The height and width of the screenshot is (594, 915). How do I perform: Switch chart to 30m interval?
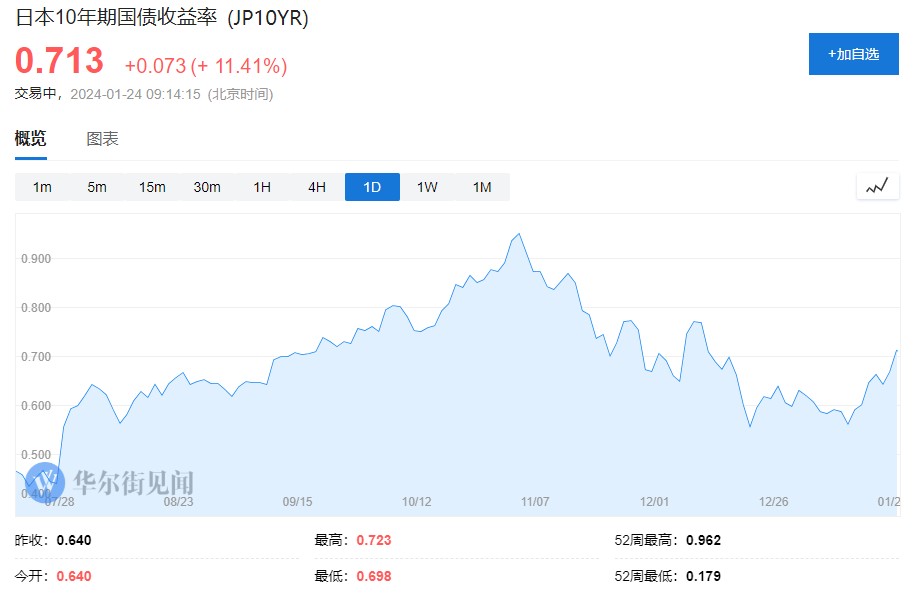207,187
